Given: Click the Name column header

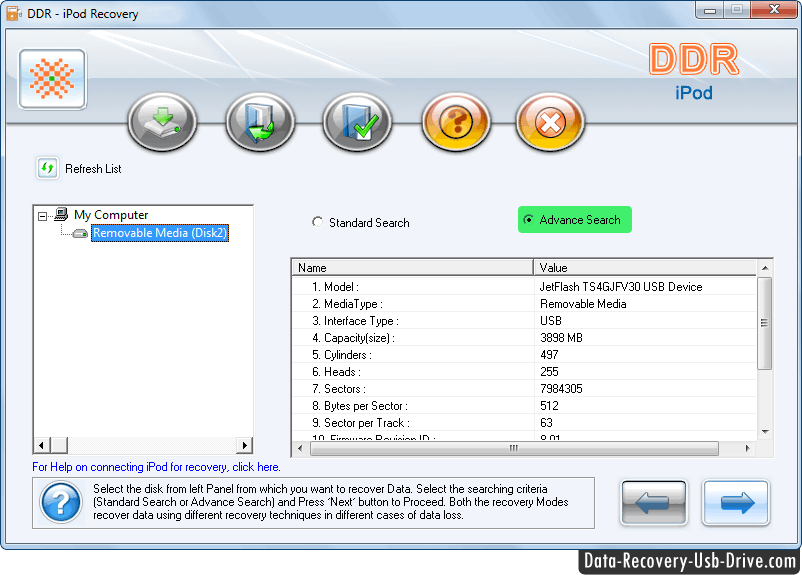Looking at the screenshot, I should (412, 268).
